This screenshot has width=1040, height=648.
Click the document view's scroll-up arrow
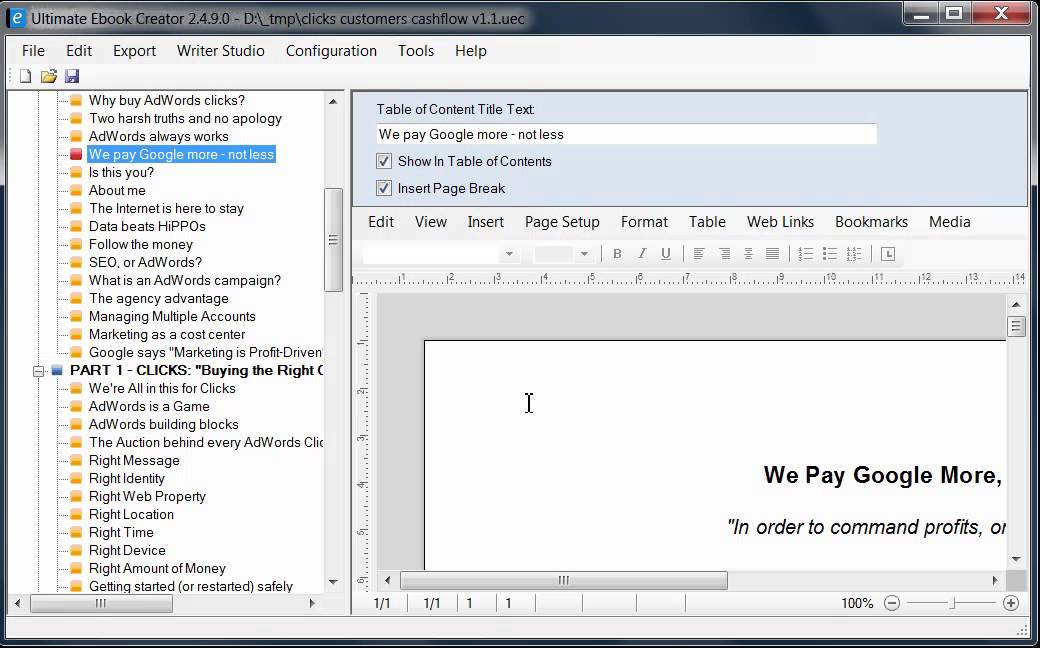pyautogui.click(x=1016, y=304)
